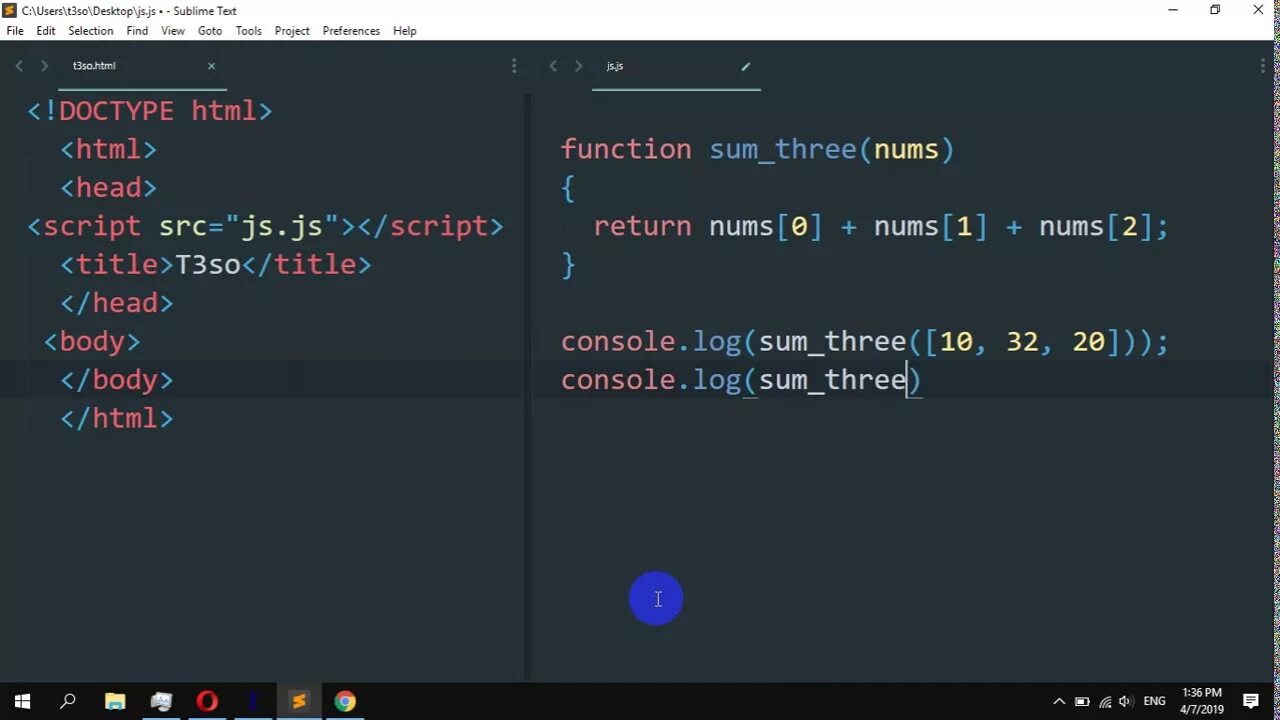The height and width of the screenshot is (720, 1280).
Task: Open the Goto menu
Action: pyautogui.click(x=210, y=31)
